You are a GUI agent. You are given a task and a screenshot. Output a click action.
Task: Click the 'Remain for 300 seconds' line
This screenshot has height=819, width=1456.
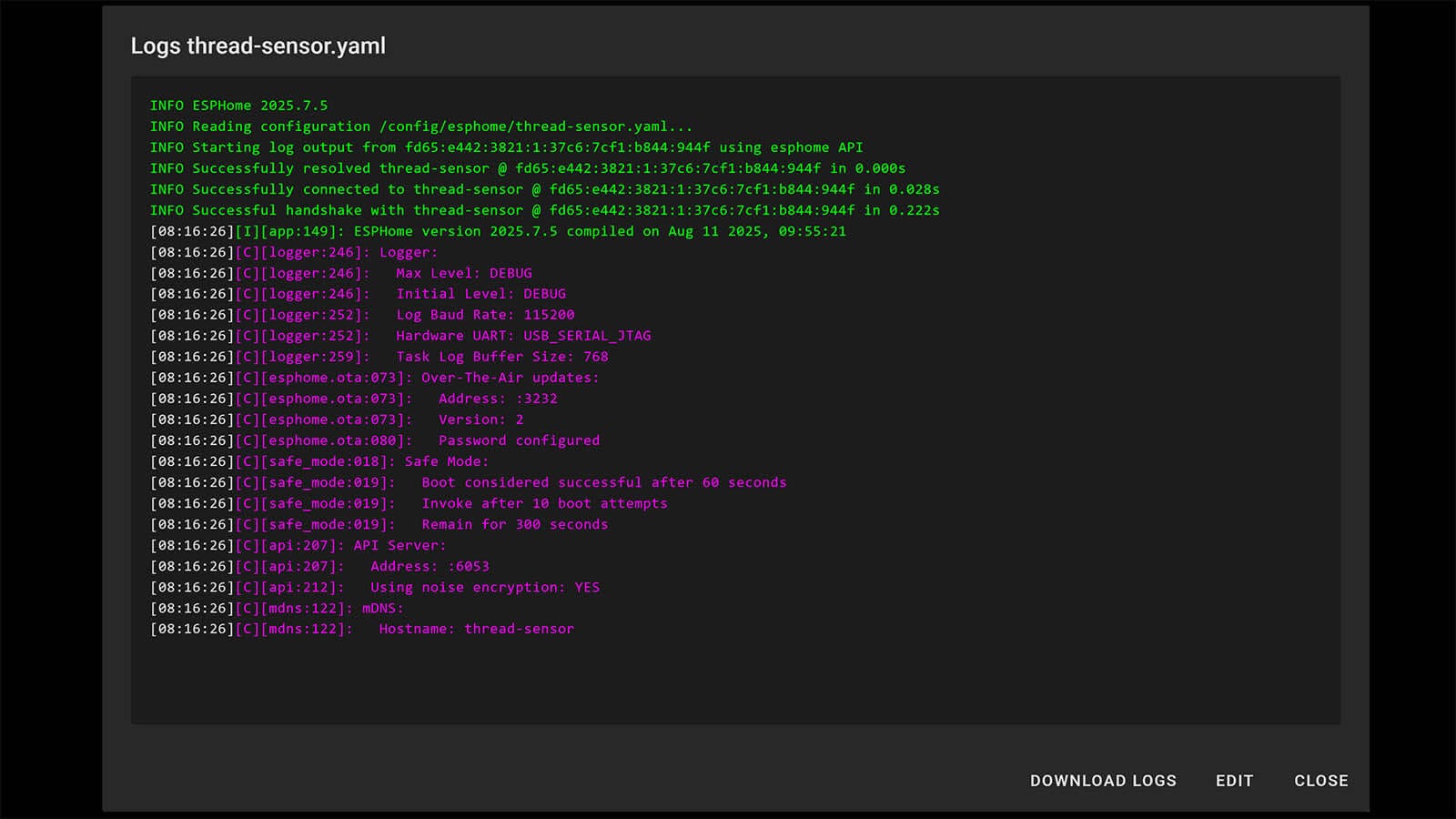(x=514, y=524)
